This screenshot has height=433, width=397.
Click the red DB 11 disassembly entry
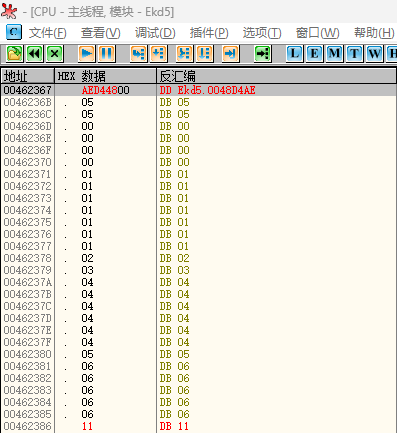(x=174, y=426)
